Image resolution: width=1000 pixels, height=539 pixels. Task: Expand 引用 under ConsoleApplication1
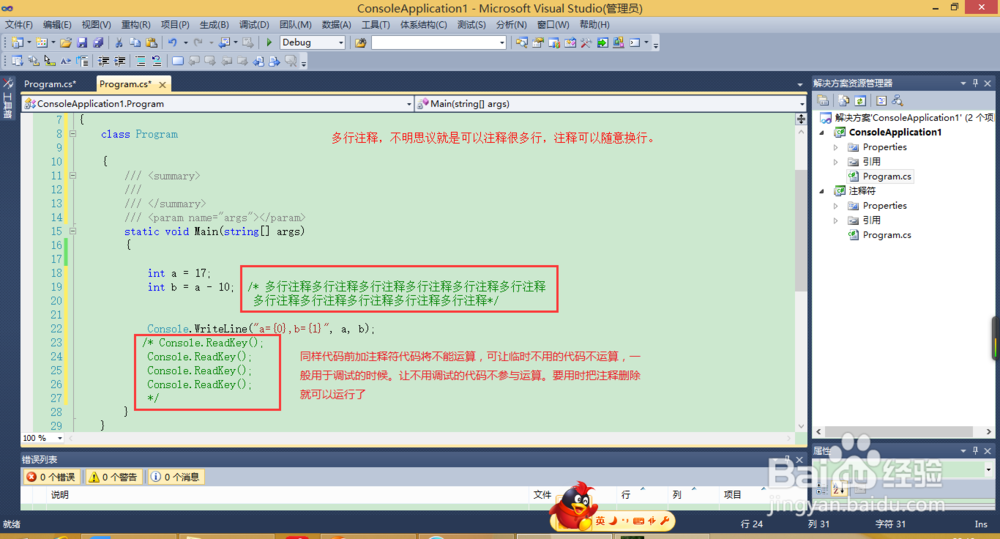pyautogui.click(x=836, y=162)
